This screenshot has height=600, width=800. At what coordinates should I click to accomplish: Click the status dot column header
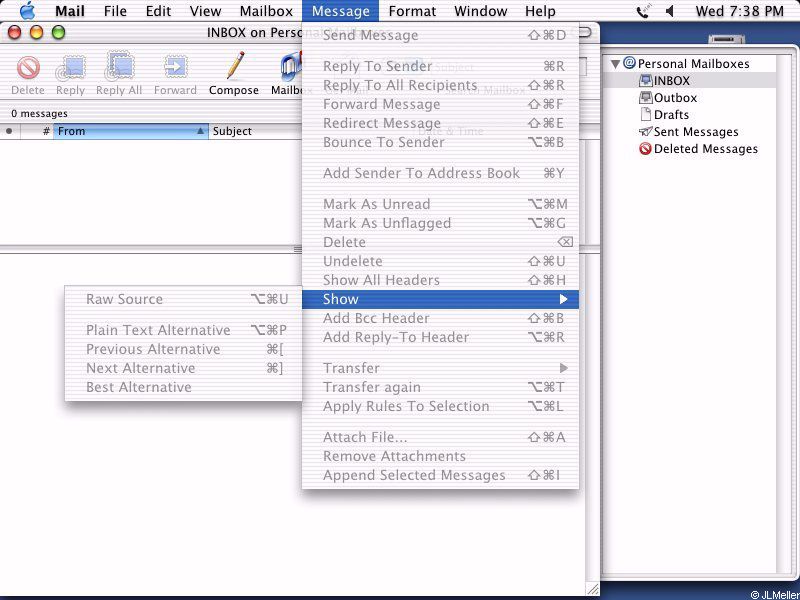click(x=9, y=131)
